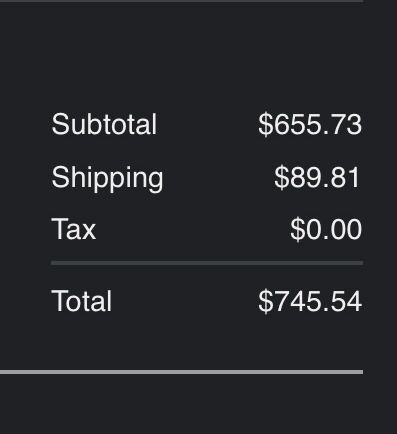
Task: Click the dollar sign of the tax amount
Action: pyautogui.click(x=297, y=229)
